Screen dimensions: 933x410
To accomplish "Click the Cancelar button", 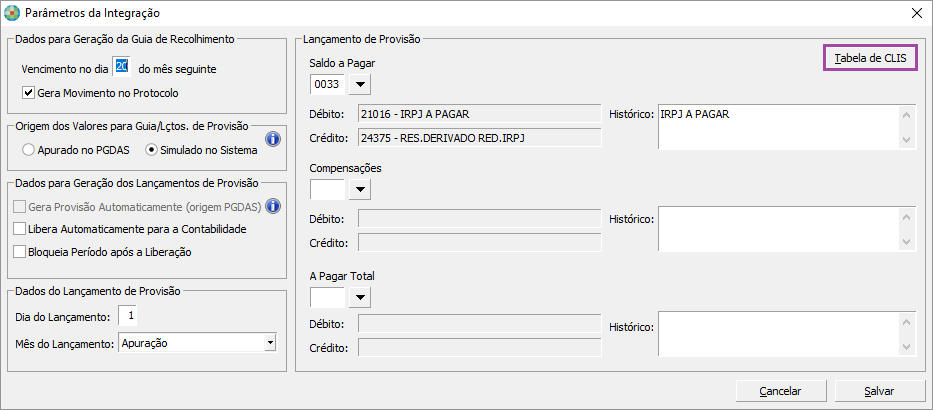I will [780, 390].
